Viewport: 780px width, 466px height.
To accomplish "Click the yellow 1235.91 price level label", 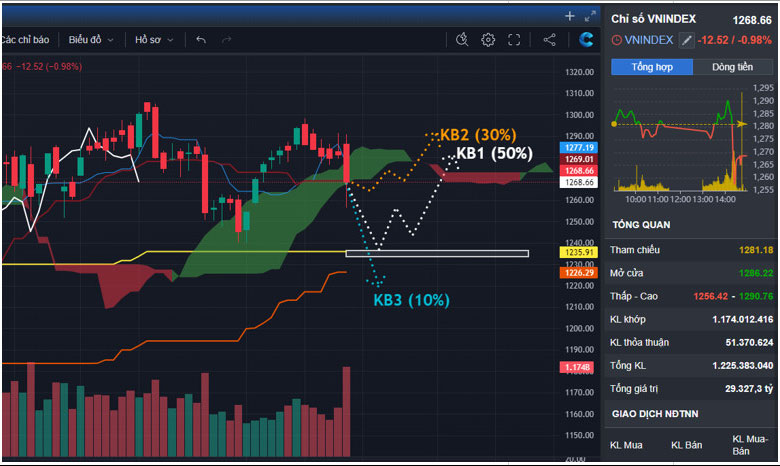I will [579, 253].
